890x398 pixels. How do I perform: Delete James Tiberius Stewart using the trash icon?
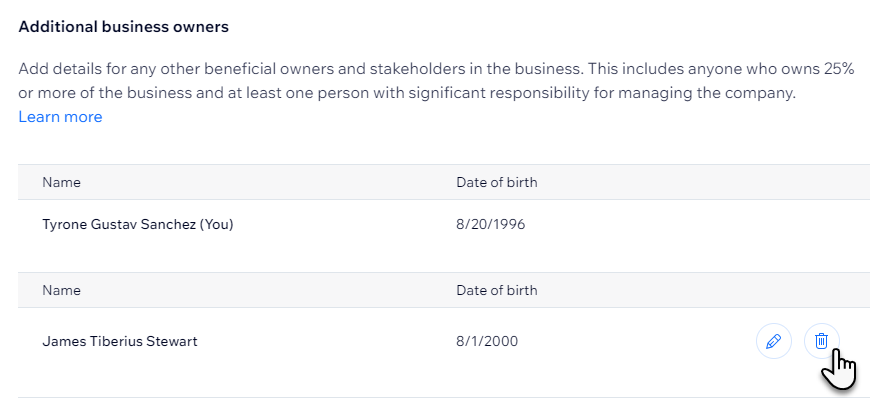(x=821, y=341)
